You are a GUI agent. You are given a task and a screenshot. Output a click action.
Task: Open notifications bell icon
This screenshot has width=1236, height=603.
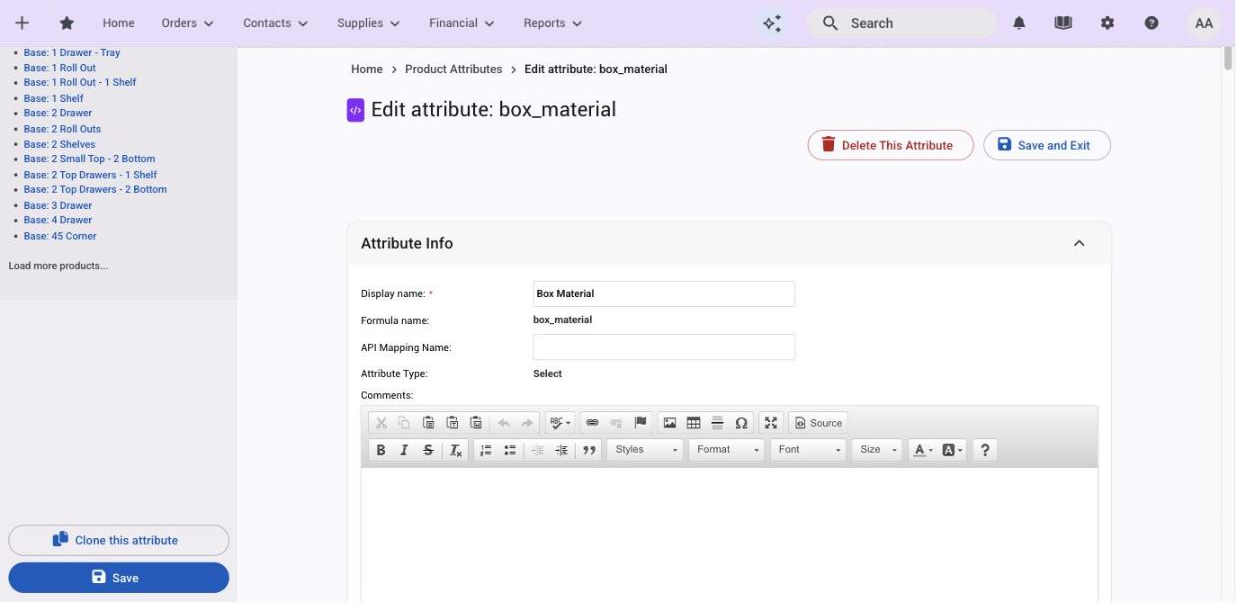[x=1019, y=23]
